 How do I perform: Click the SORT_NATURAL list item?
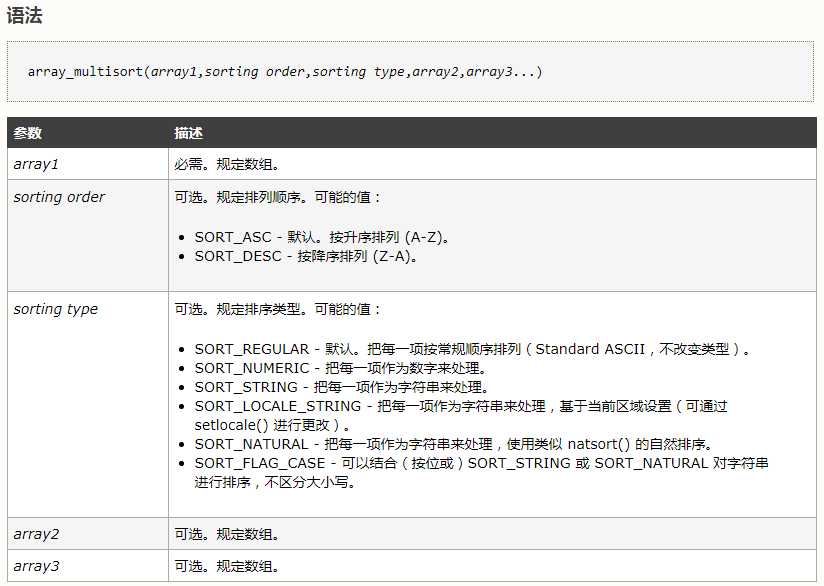[454, 444]
